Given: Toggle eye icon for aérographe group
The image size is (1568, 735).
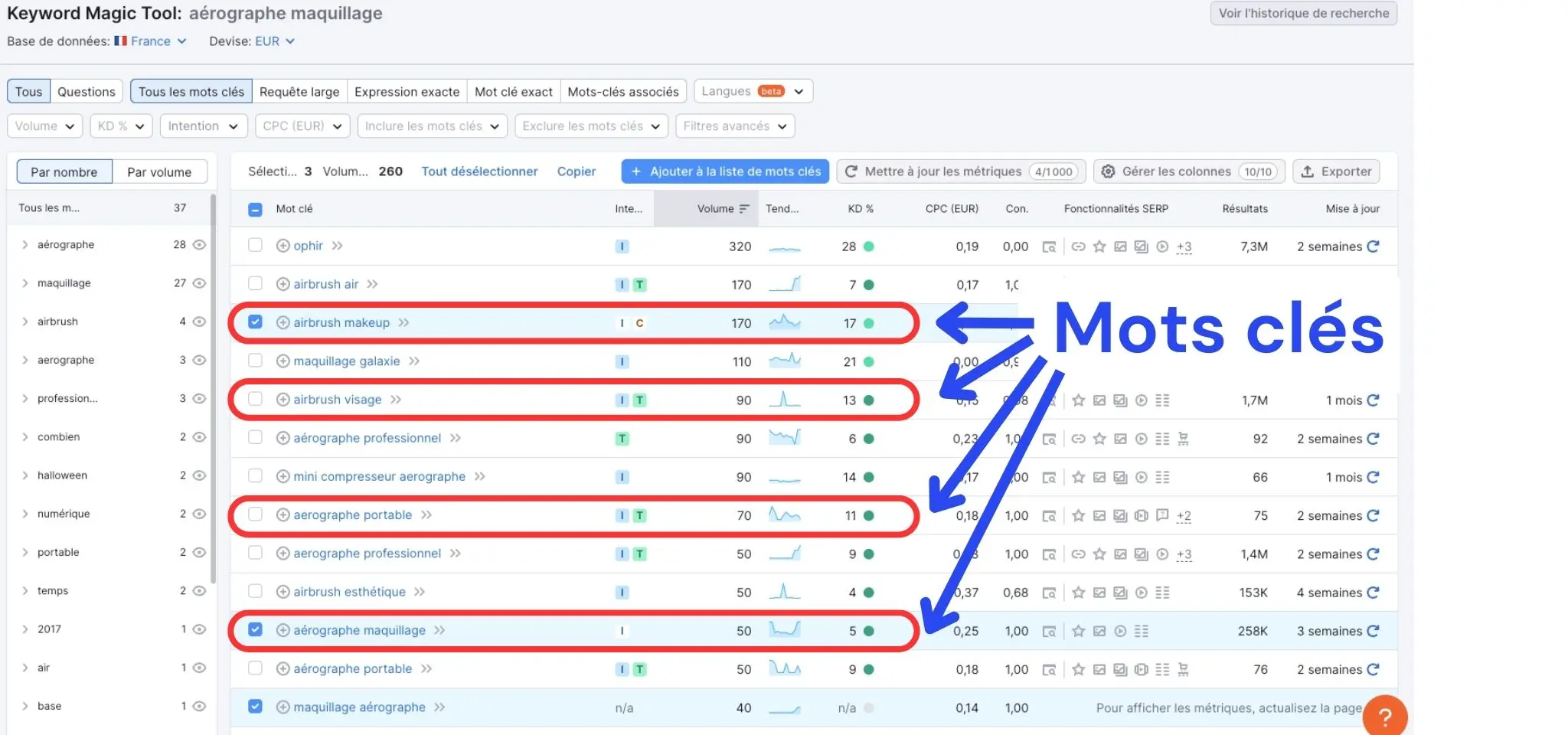Looking at the screenshot, I should click(199, 245).
